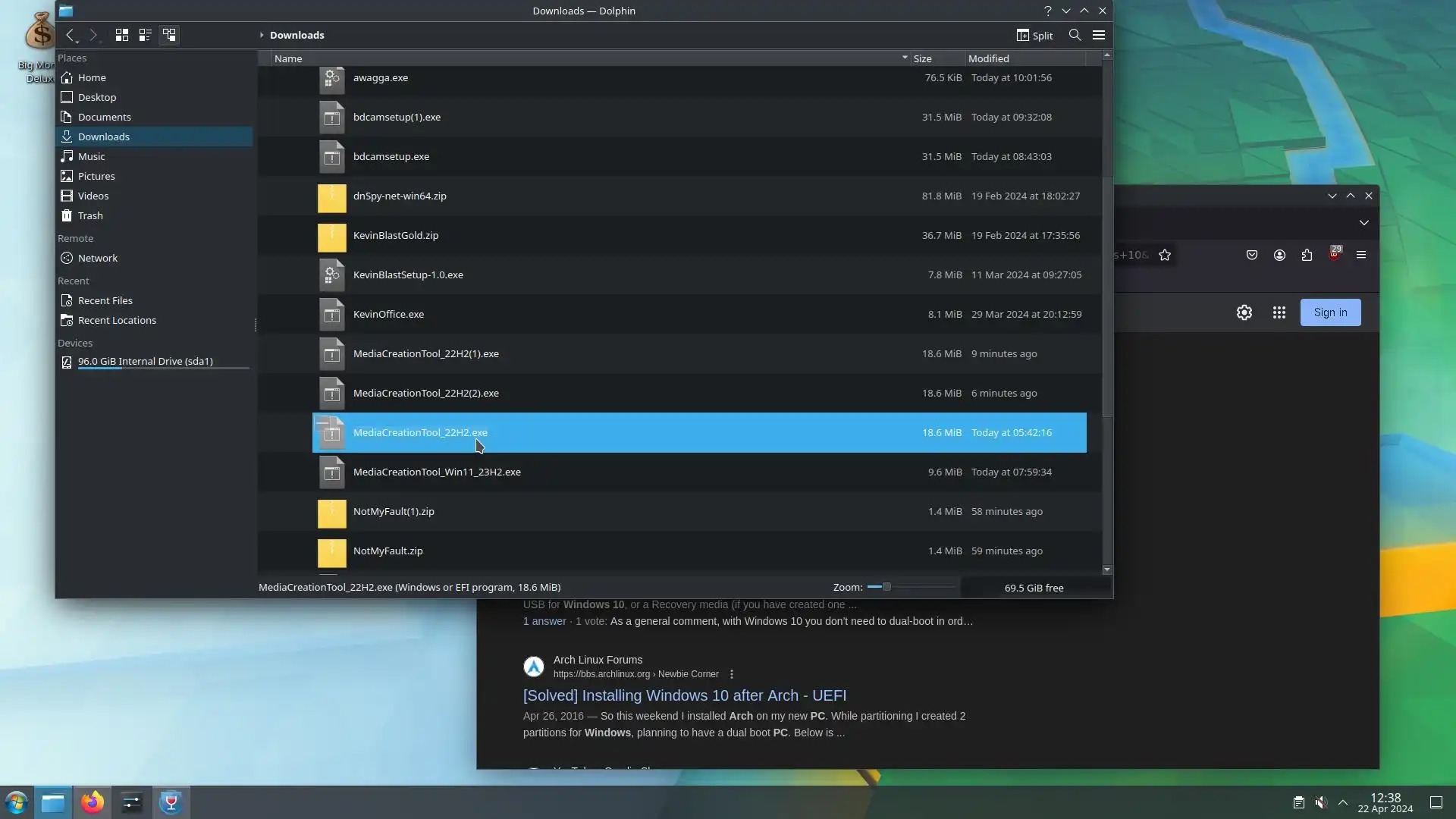Expand the Firefox tab list chevron
1456x819 pixels.
[x=1363, y=222]
